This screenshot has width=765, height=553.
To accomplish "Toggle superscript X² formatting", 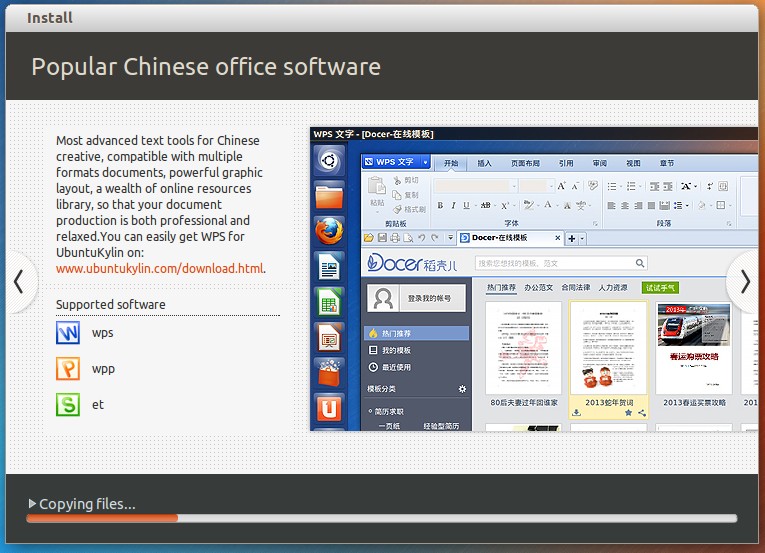I will click(x=505, y=205).
